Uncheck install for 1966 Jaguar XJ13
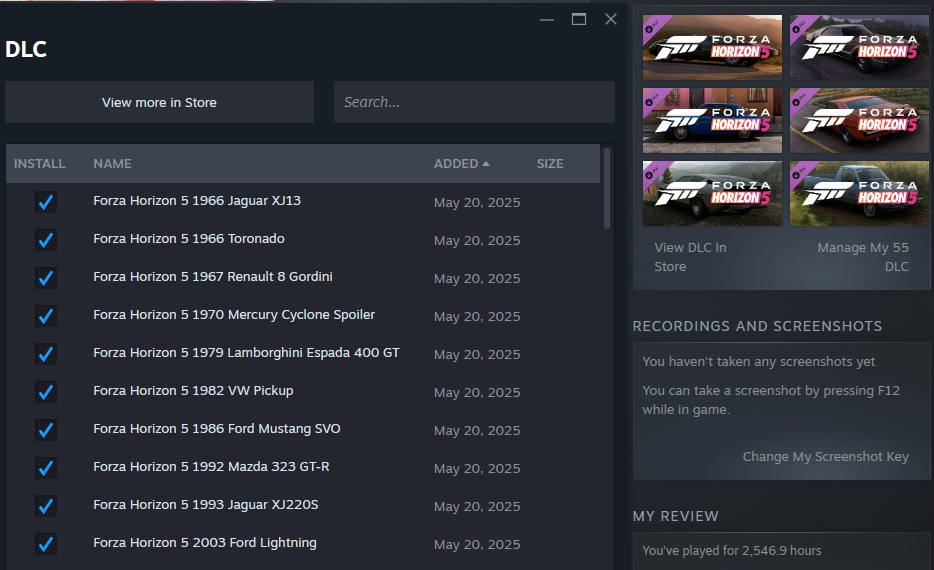The image size is (934, 570). (46, 202)
